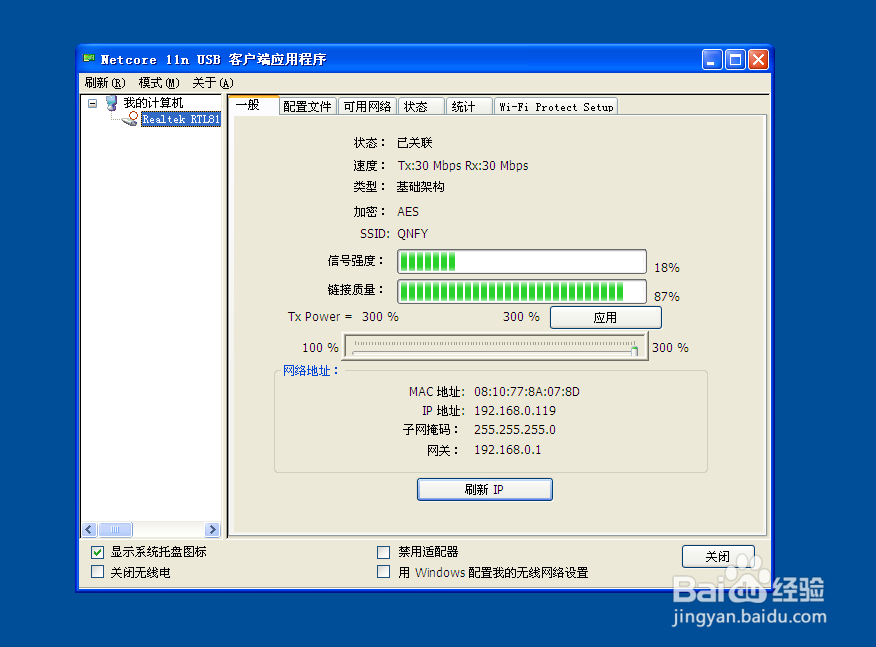Click the tree panel right scroll arrow

212,529
